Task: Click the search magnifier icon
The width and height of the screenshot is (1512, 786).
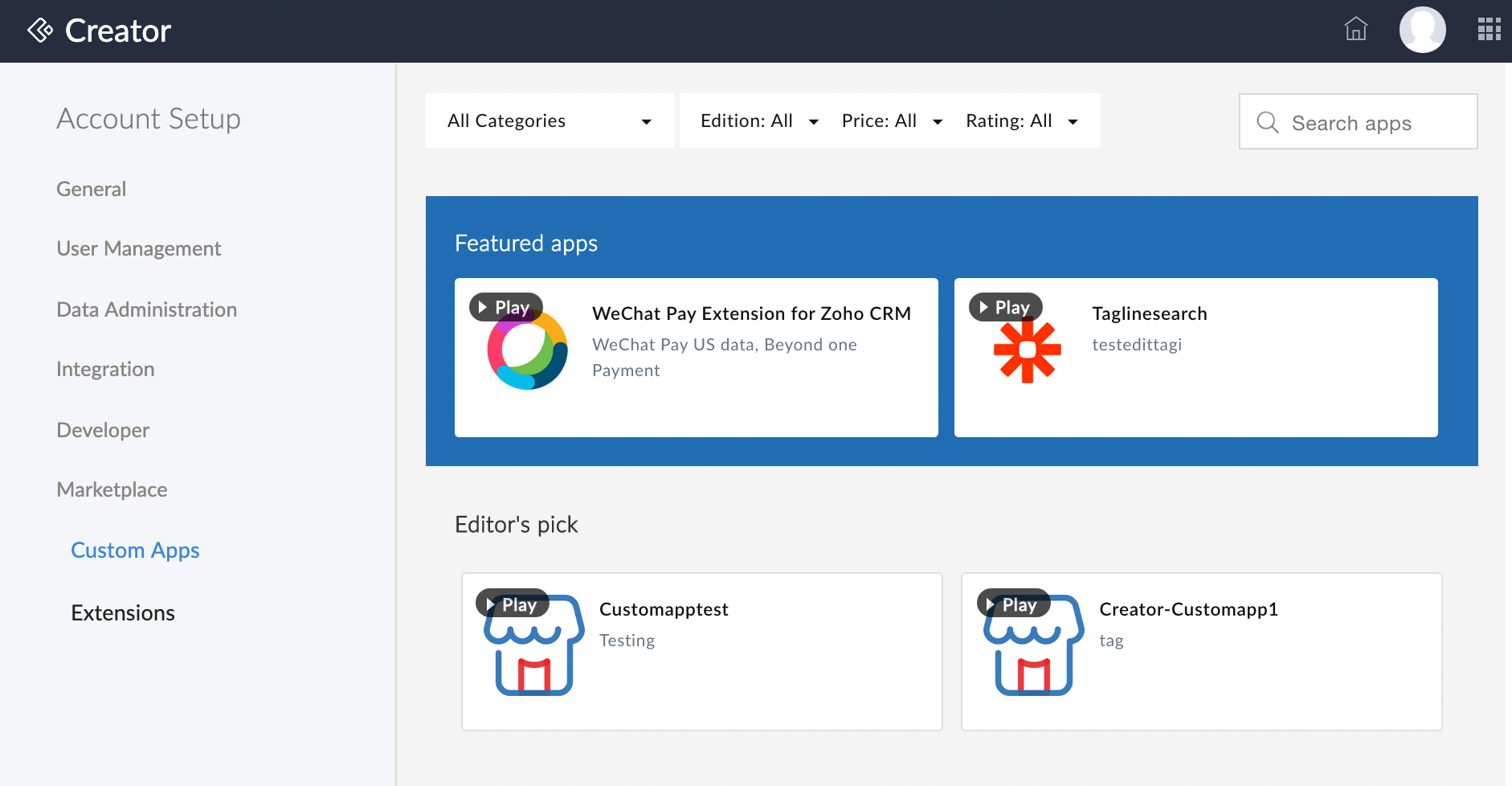Action: tap(1268, 122)
